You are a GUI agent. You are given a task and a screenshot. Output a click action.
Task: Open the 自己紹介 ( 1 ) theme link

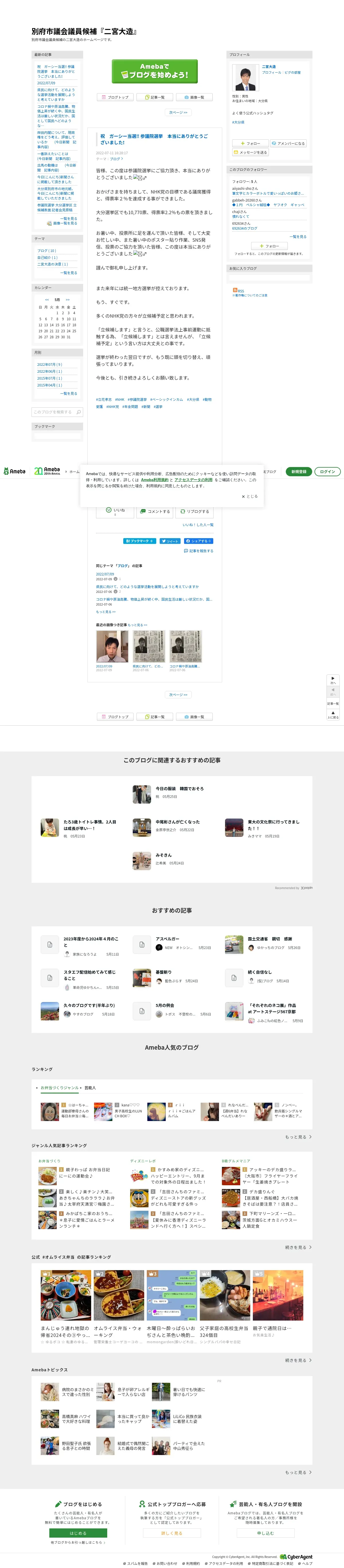click(x=48, y=257)
